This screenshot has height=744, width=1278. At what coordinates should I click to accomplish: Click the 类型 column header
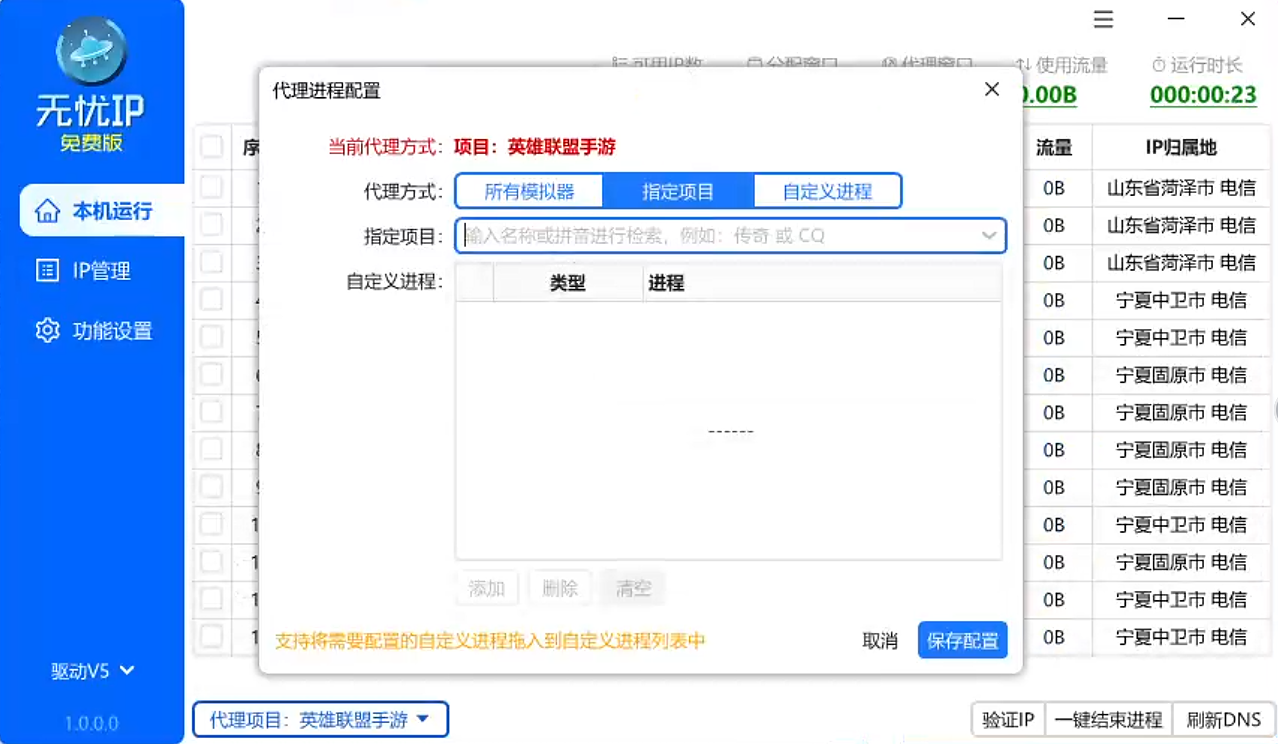coord(568,283)
